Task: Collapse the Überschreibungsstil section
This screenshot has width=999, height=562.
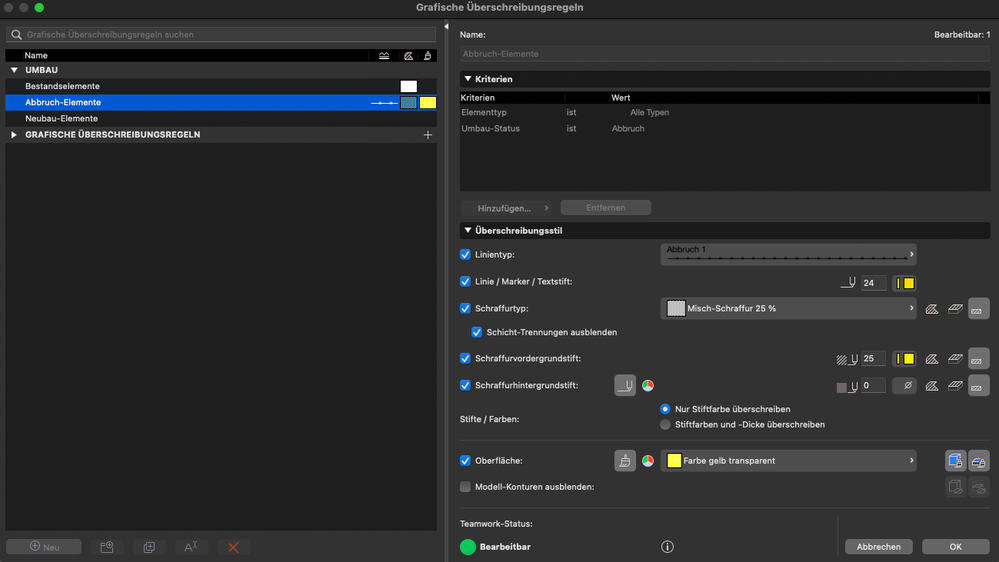Action: click(x=468, y=231)
